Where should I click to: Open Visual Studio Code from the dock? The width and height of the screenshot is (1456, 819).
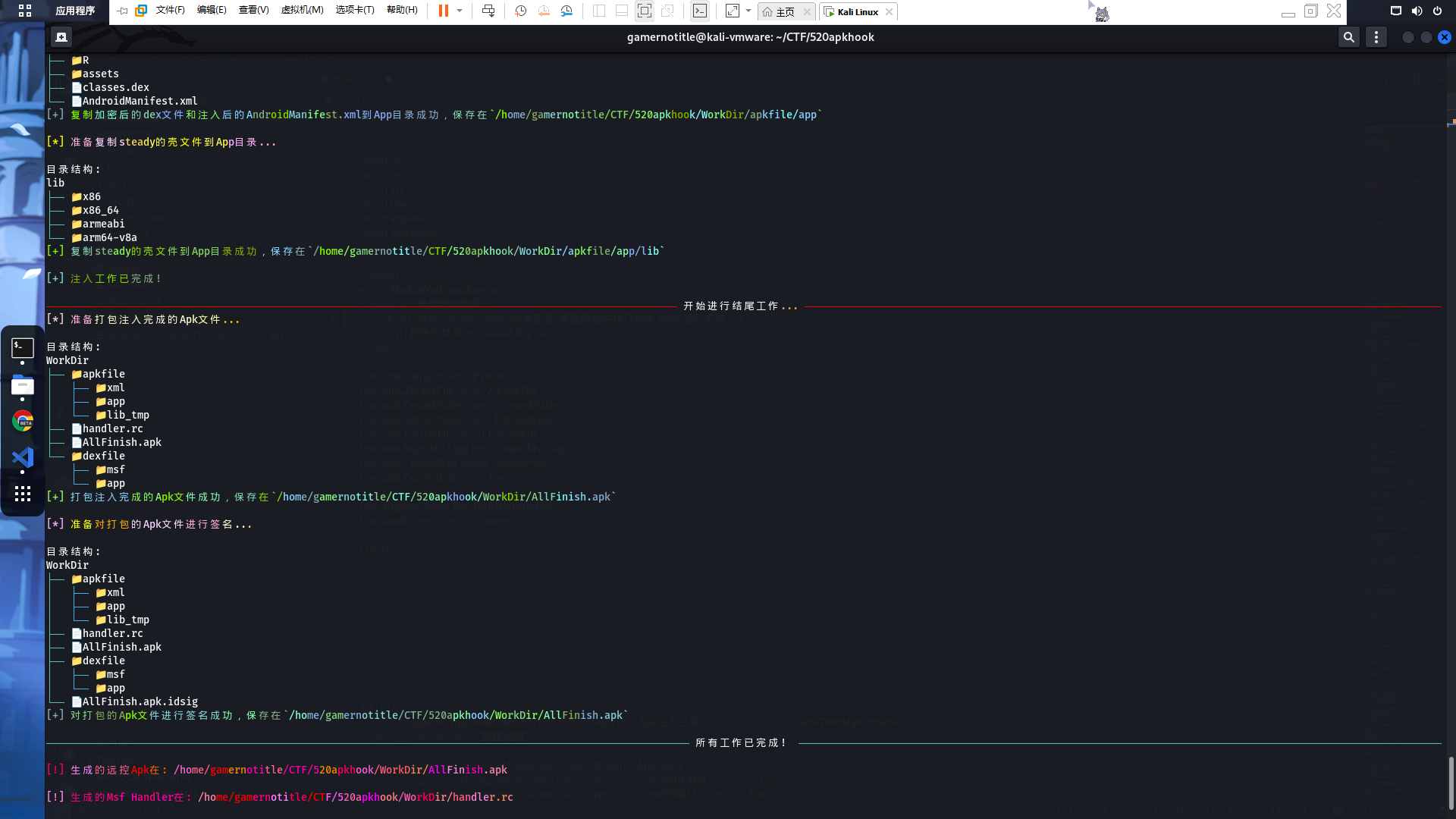click(23, 457)
